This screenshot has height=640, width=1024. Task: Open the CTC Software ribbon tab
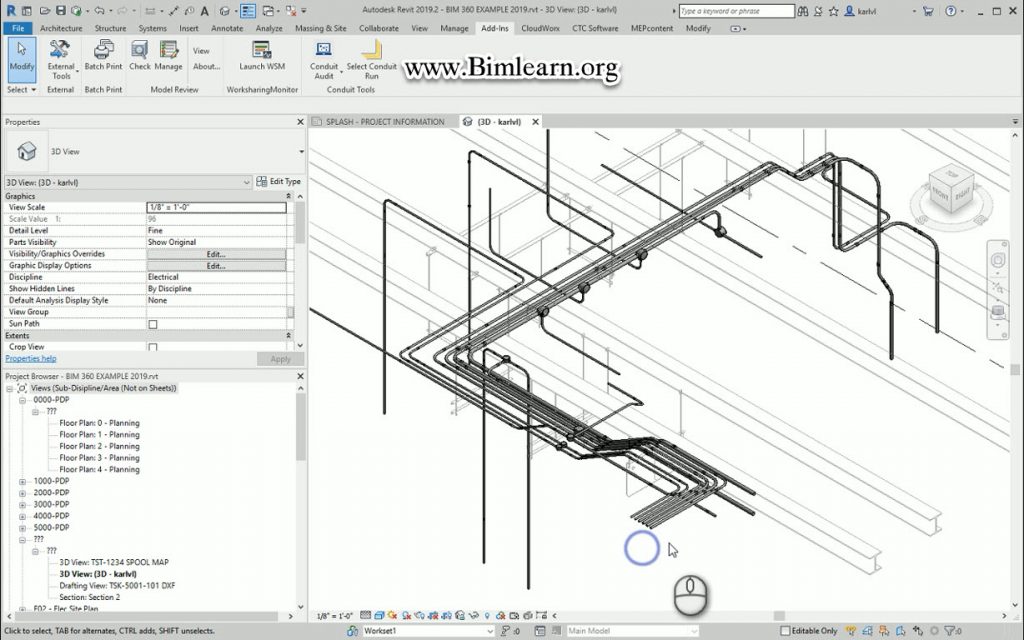coord(595,28)
